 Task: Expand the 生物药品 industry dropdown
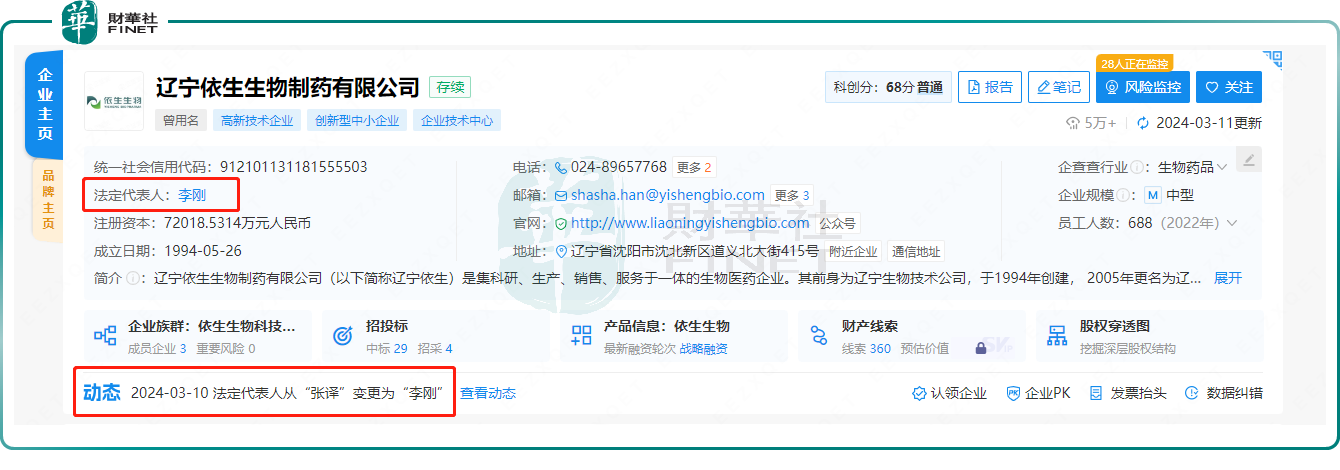1222,167
